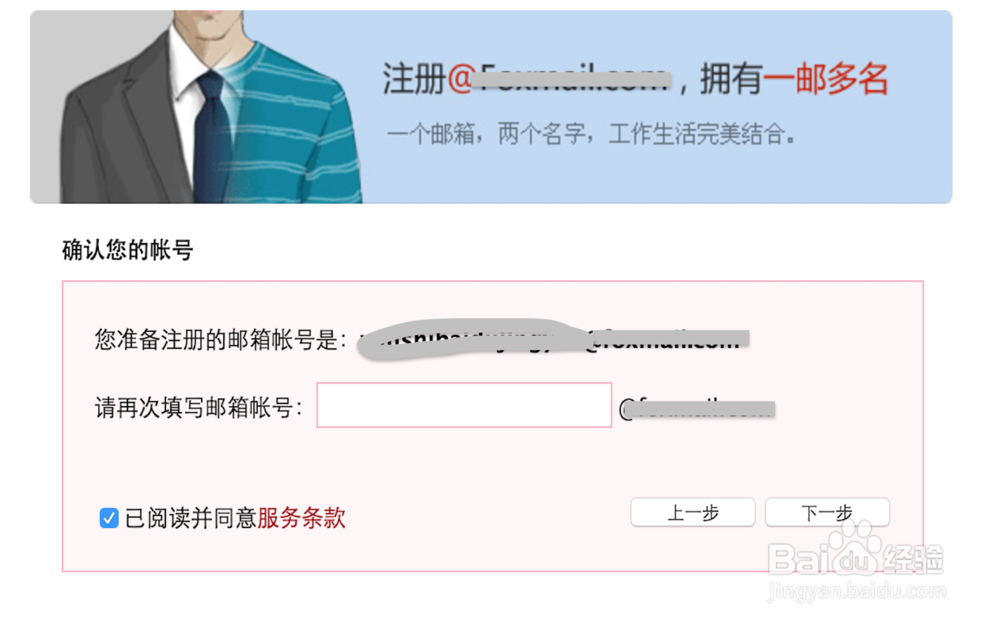Open the 服务条款 link
The image size is (1000, 625).
tap(302, 518)
